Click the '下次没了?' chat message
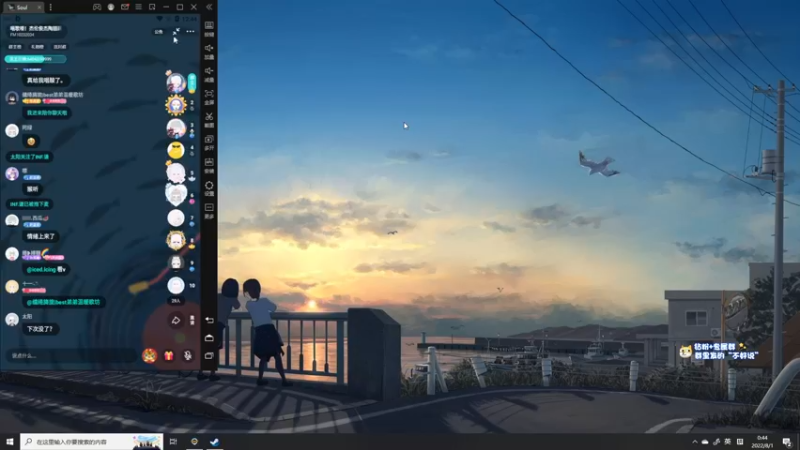800x450 pixels. (x=40, y=329)
